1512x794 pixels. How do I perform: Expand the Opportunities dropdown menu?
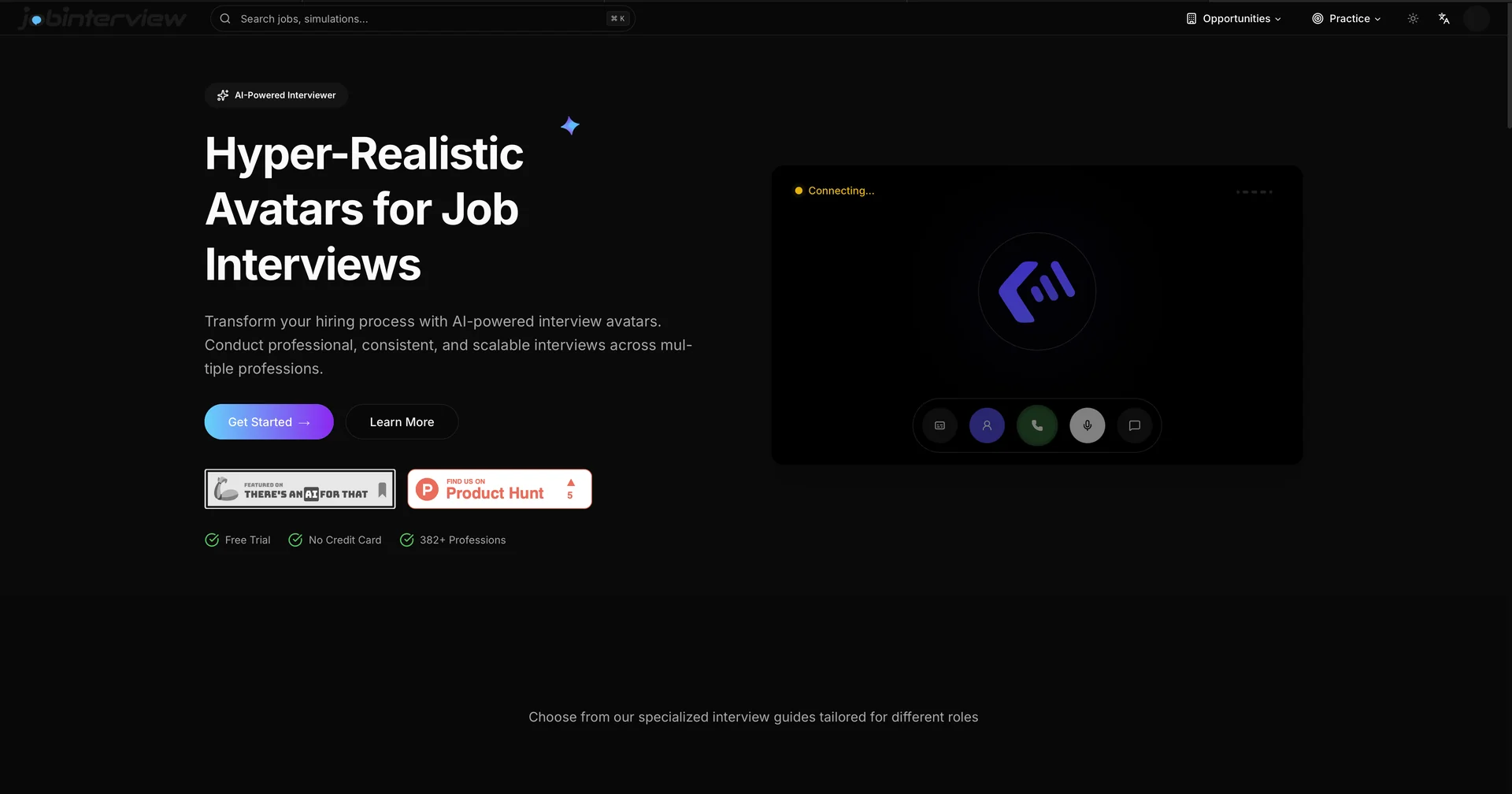pyautogui.click(x=1234, y=19)
